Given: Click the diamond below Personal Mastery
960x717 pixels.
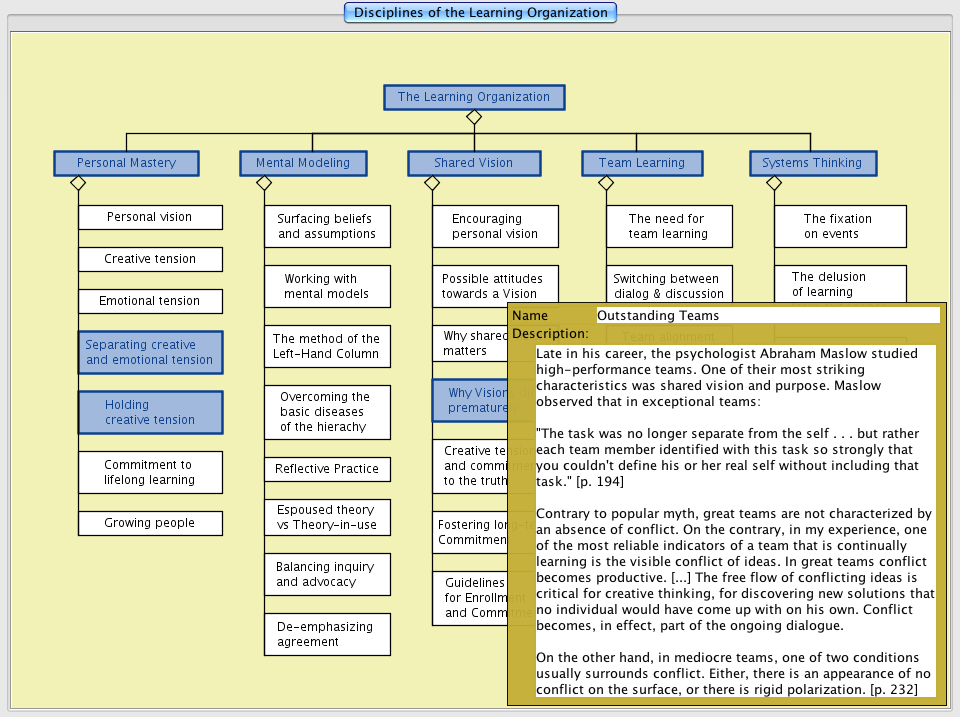Looking at the screenshot, I should [x=78, y=183].
